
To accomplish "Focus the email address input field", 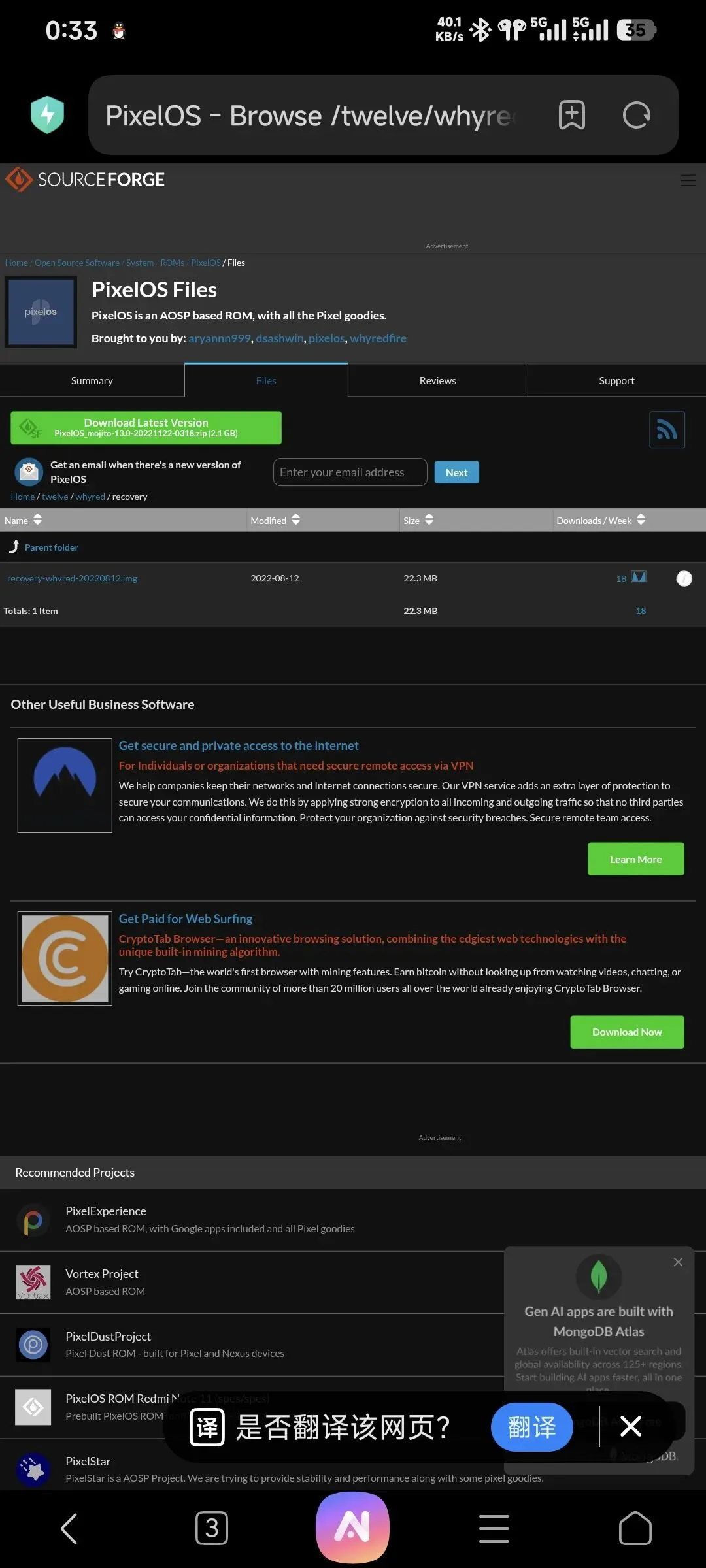I will coord(350,472).
